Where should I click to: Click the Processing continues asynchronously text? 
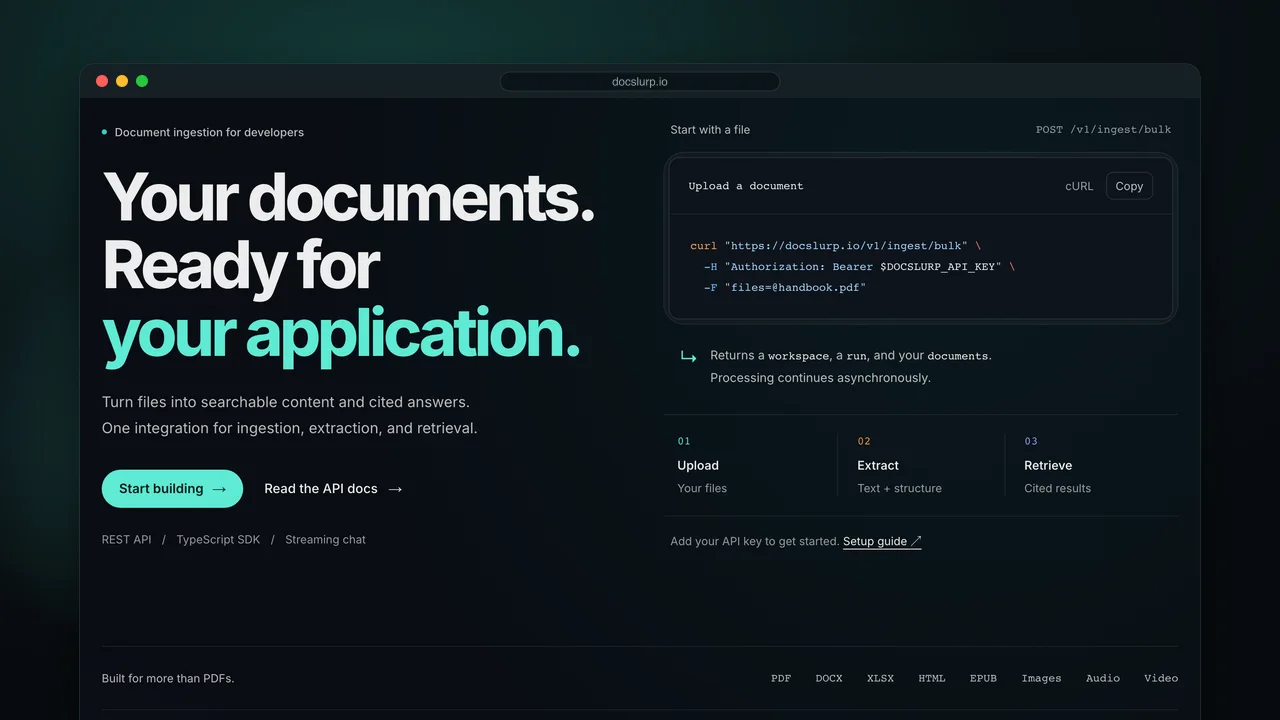pyautogui.click(x=820, y=378)
